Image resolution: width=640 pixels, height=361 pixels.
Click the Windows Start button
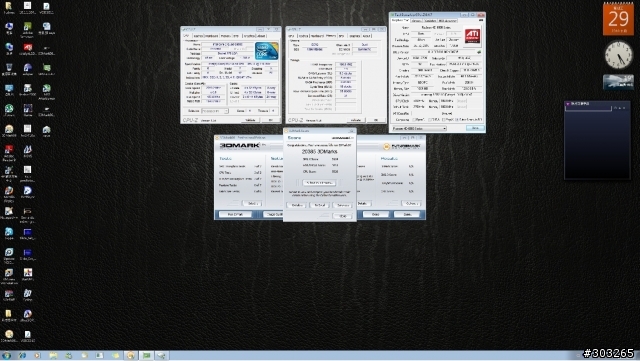pos(6,356)
